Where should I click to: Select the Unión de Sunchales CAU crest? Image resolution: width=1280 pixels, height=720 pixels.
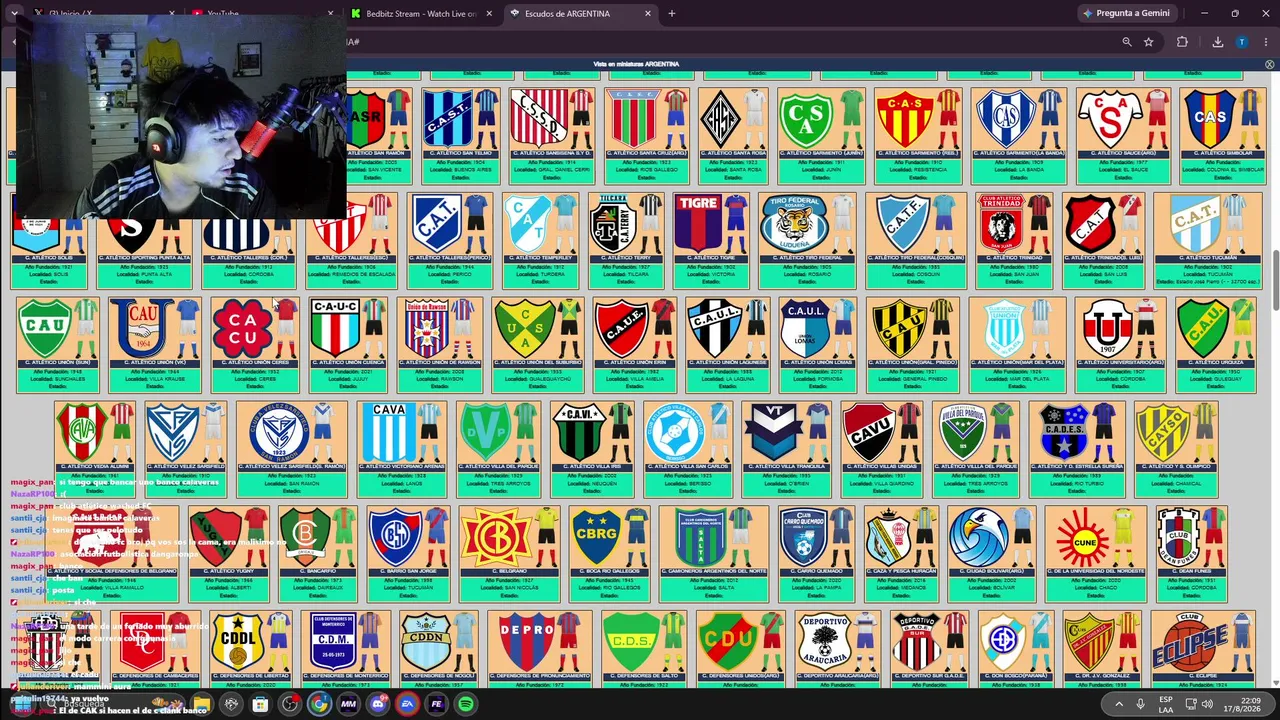[x=58, y=345]
